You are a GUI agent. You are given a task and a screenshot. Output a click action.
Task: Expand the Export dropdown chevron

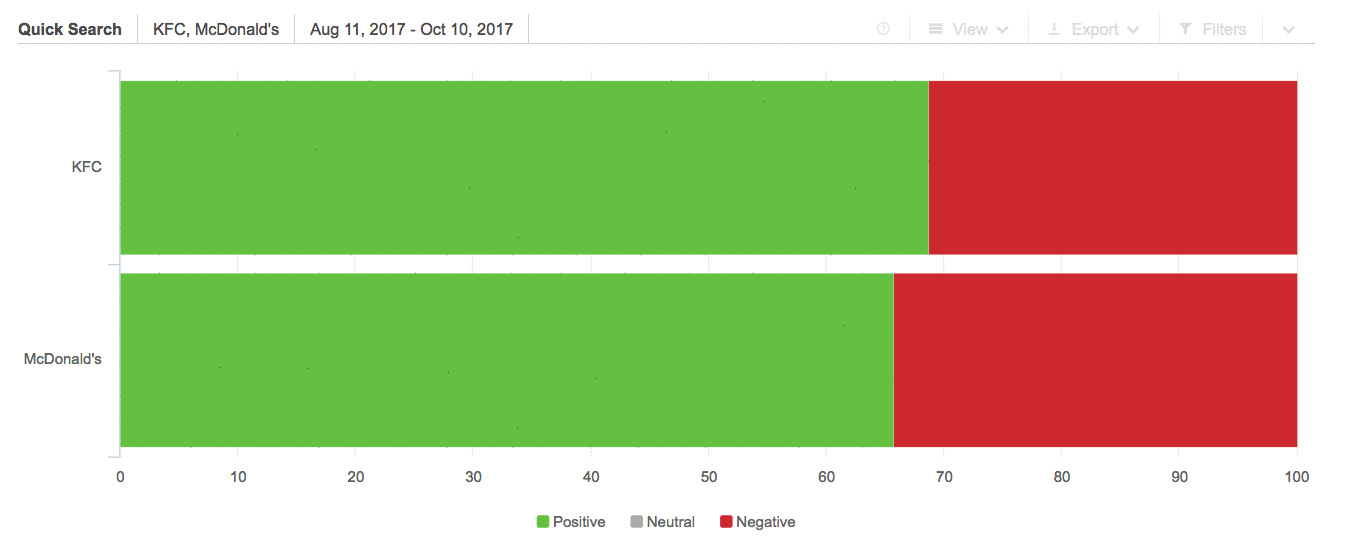tap(1133, 30)
